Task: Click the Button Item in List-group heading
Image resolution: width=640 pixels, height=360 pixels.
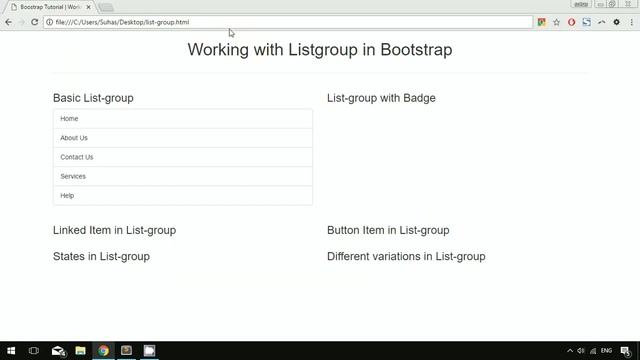Action: click(x=388, y=230)
